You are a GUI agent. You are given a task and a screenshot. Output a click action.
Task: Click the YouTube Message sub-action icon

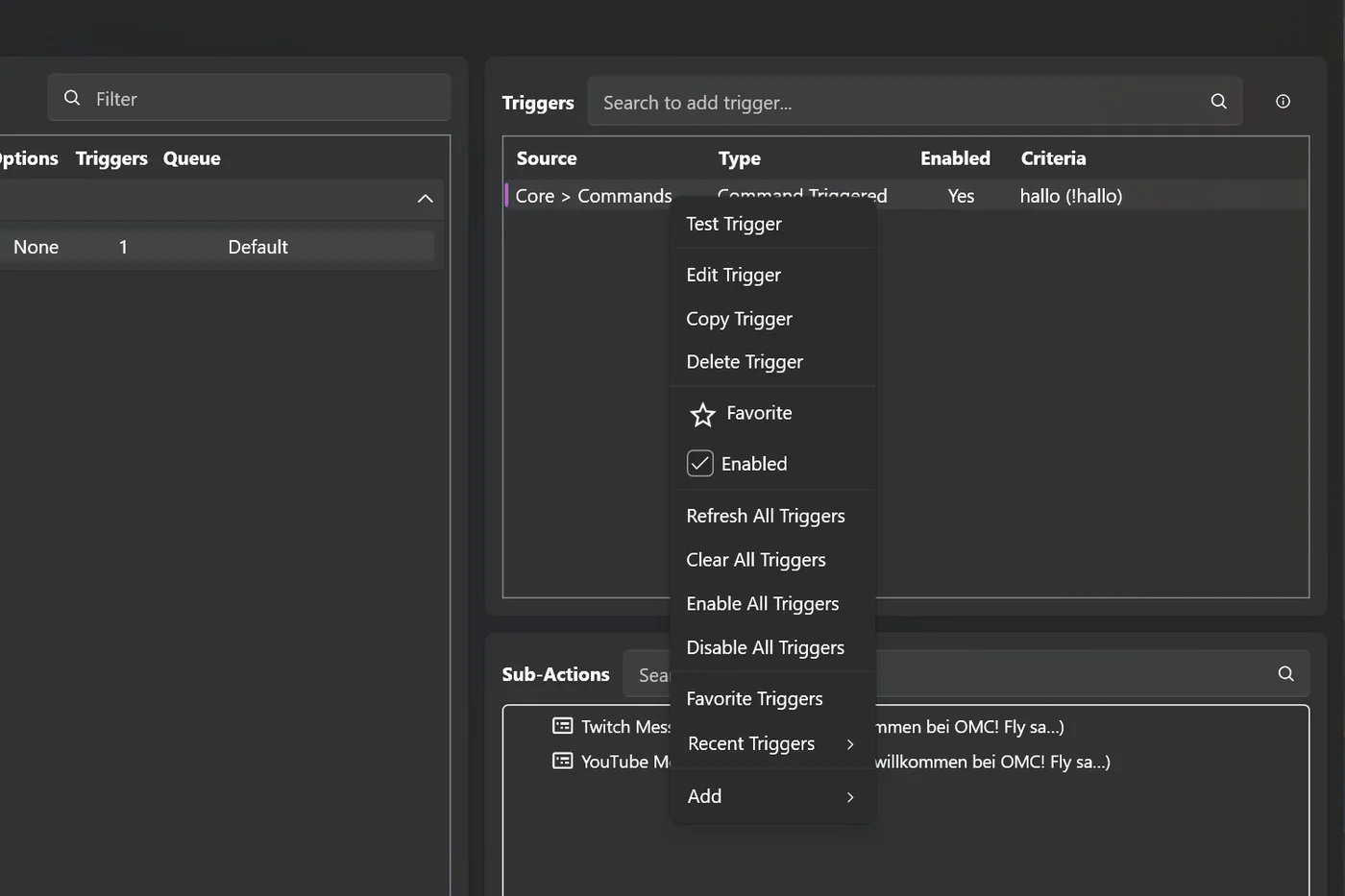click(x=562, y=761)
